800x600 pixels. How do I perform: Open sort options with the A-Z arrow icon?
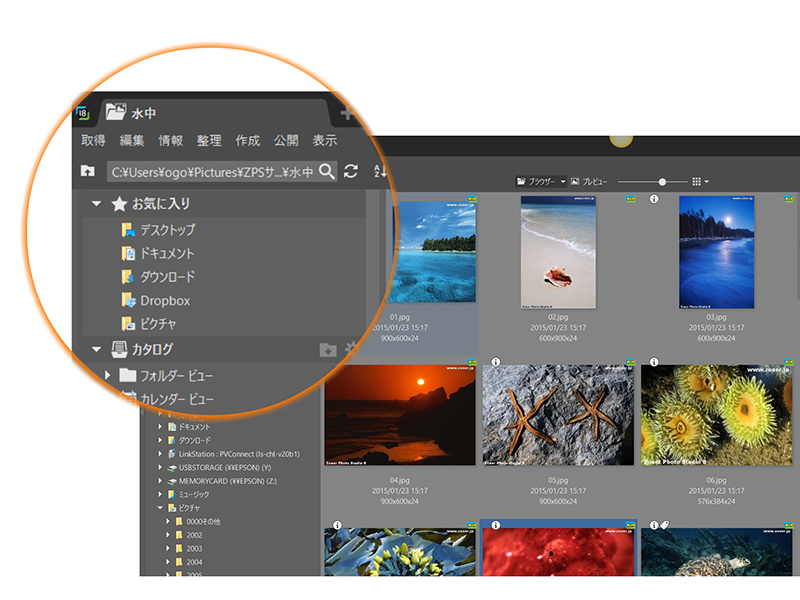[x=380, y=171]
